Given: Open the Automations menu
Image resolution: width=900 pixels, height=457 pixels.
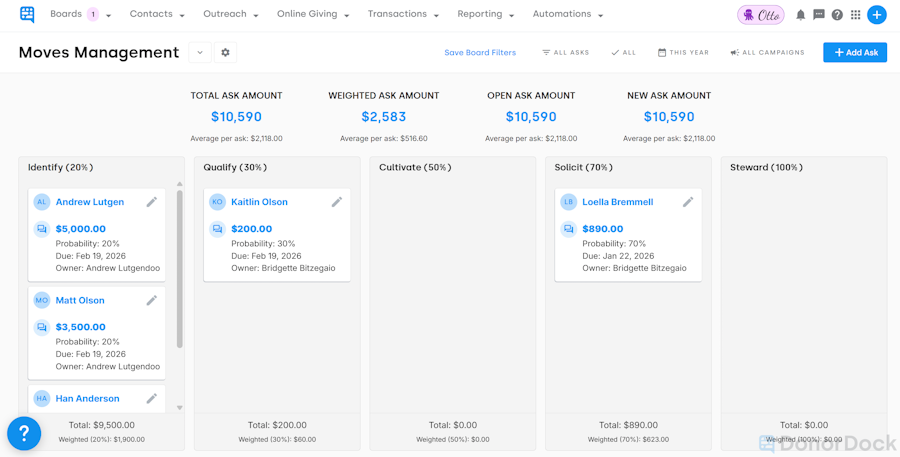Looking at the screenshot, I should coord(568,14).
